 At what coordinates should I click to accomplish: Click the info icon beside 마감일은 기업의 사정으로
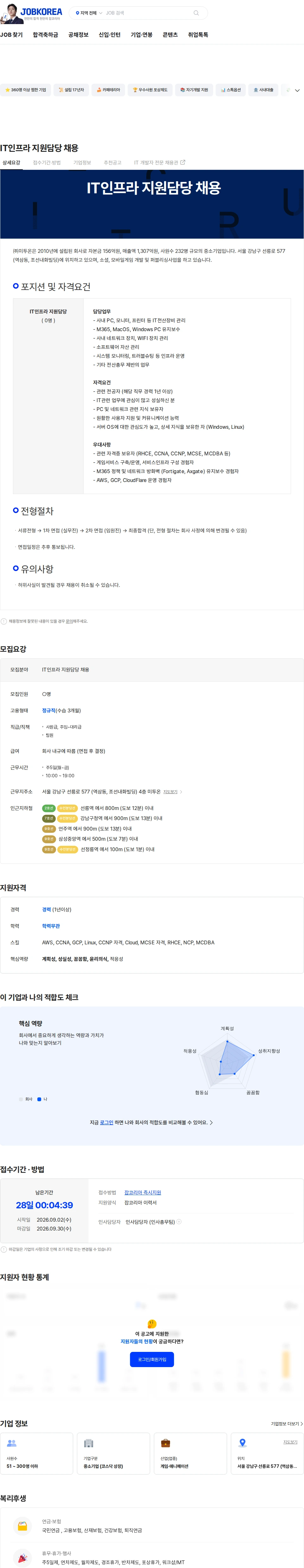click(x=4, y=1250)
